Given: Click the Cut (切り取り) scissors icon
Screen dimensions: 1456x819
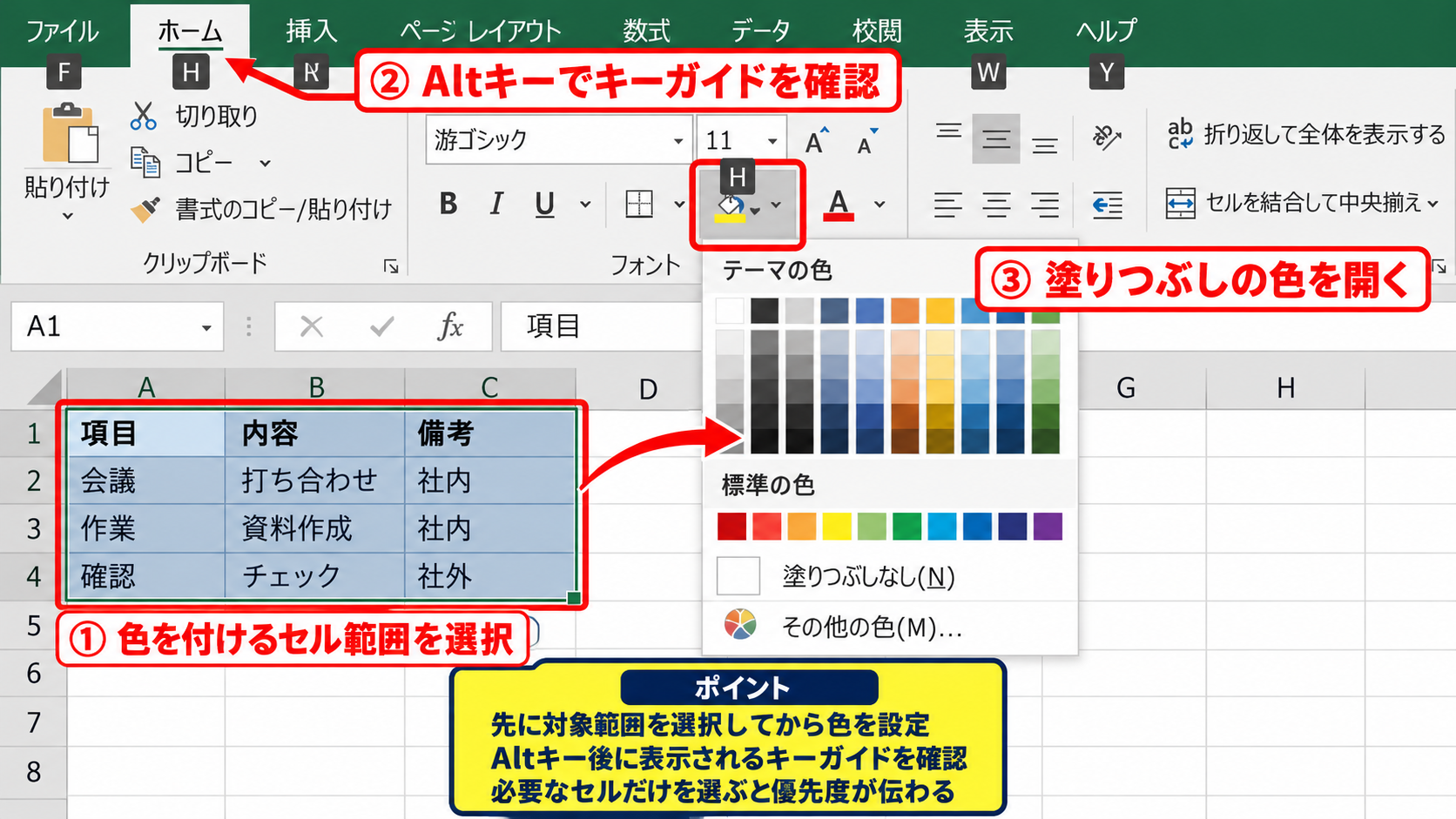Looking at the screenshot, I should point(144,116).
